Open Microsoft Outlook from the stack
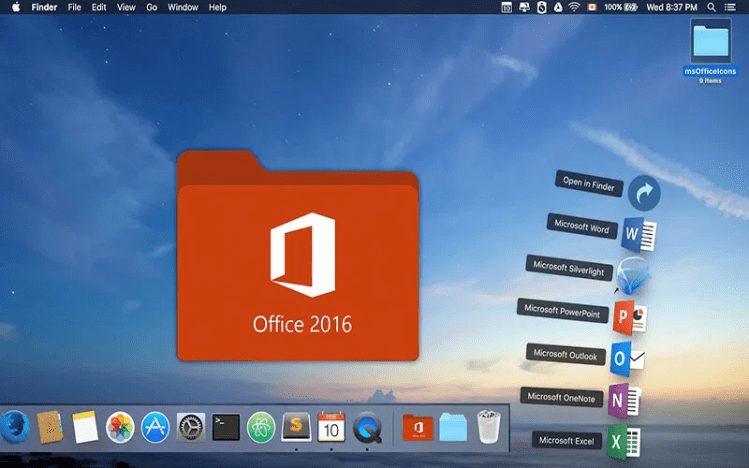Viewport: 749px width, 468px height. click(627, 358)
